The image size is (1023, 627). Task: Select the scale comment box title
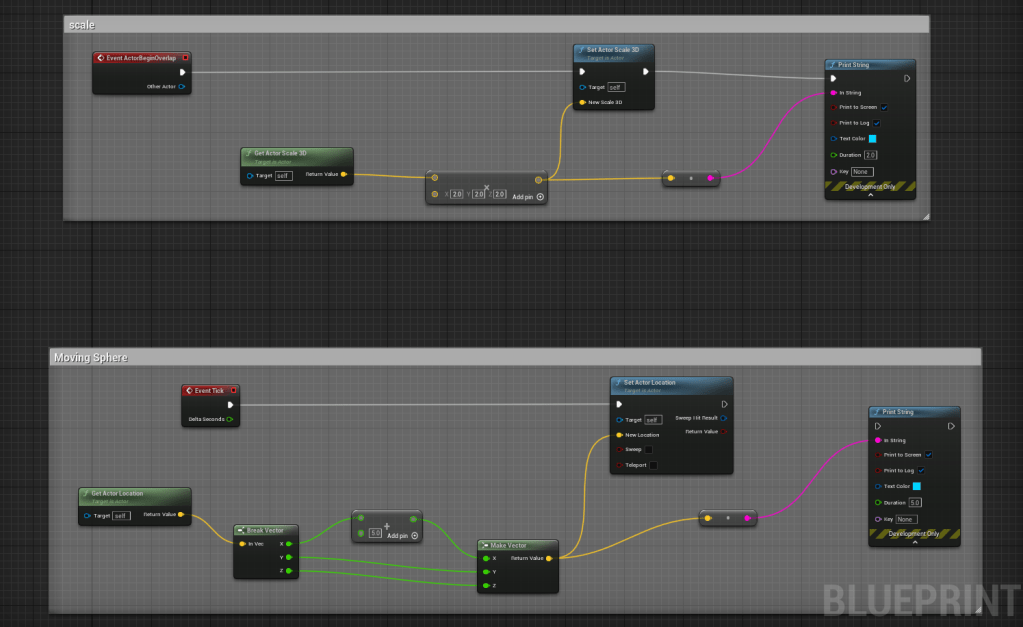tap(81, 24)
